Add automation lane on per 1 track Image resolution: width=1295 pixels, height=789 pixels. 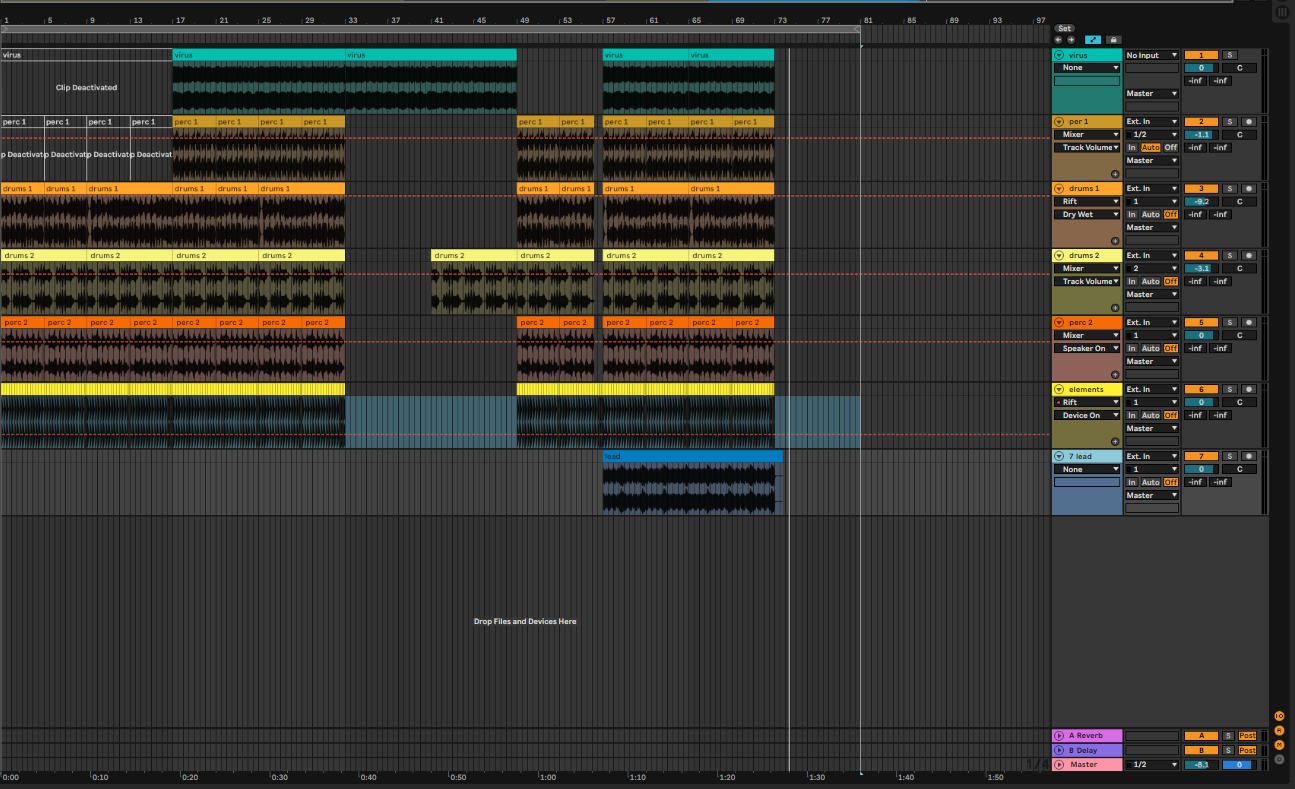[x=1115, y=174]
